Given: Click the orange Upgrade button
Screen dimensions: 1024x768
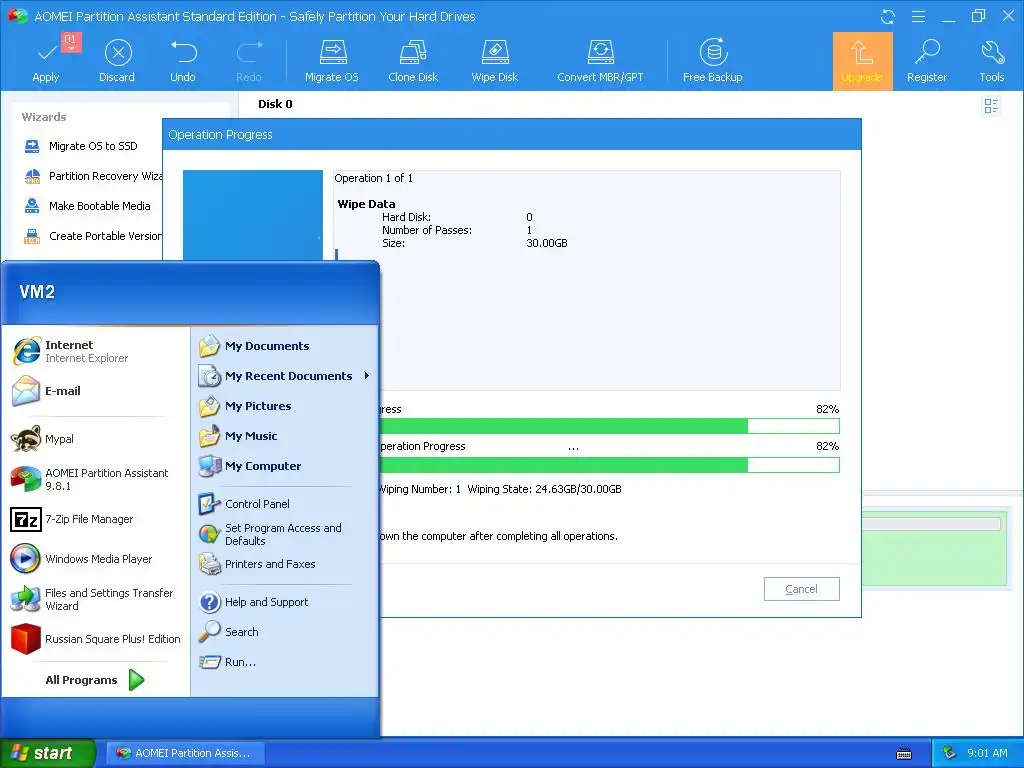Looking at the screenshot, I should [x=862, y=61].
